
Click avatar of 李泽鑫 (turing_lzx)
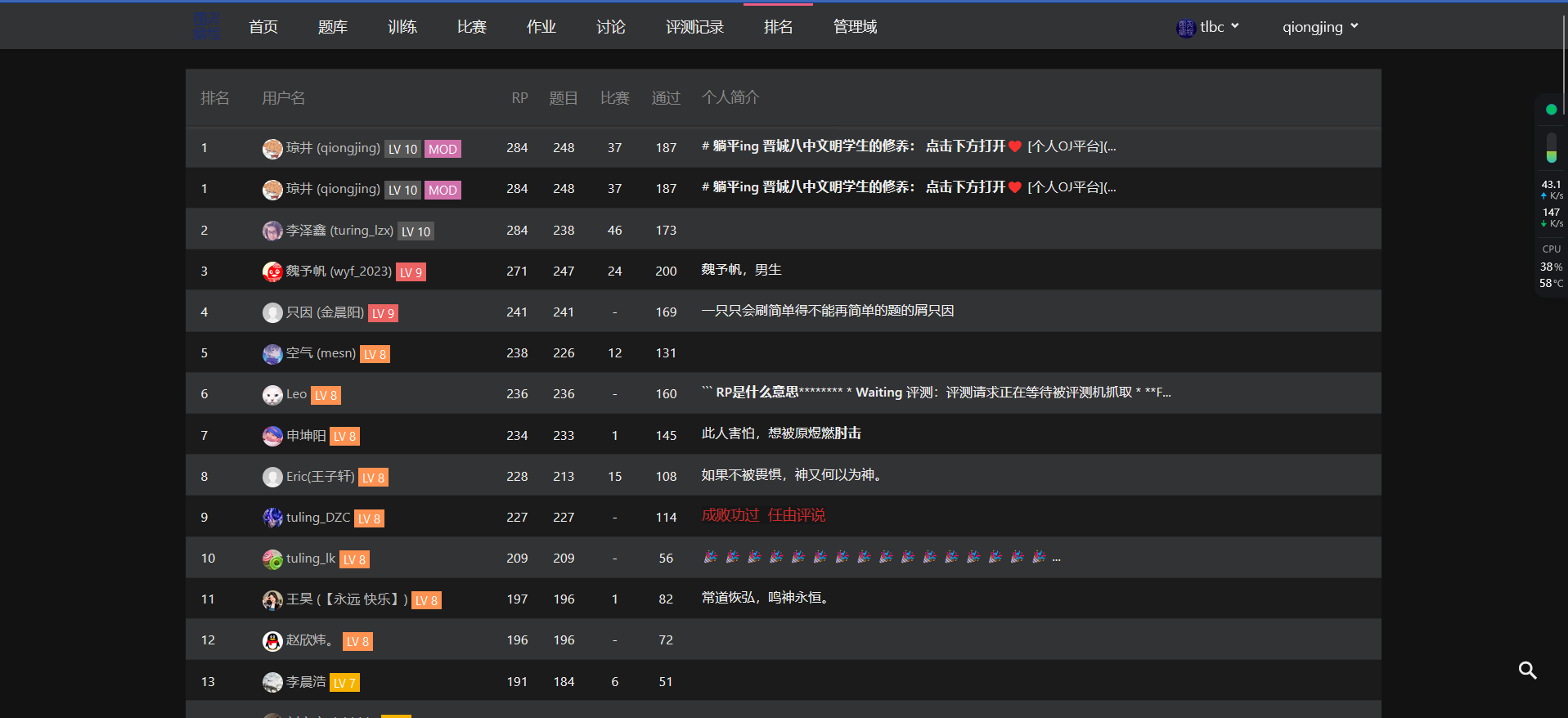tap(272, 231)
